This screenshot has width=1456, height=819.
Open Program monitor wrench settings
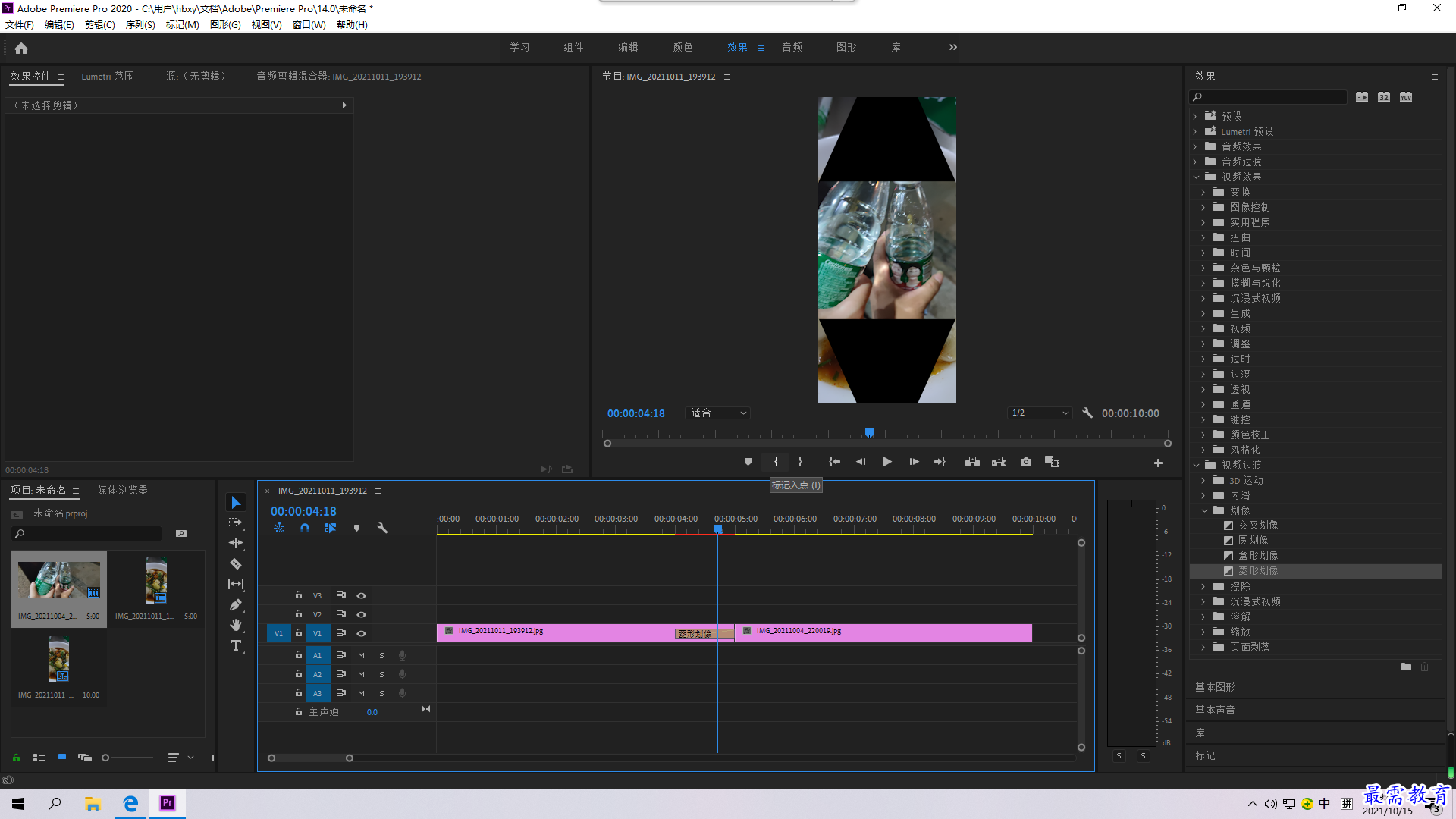pos(1087,413)
